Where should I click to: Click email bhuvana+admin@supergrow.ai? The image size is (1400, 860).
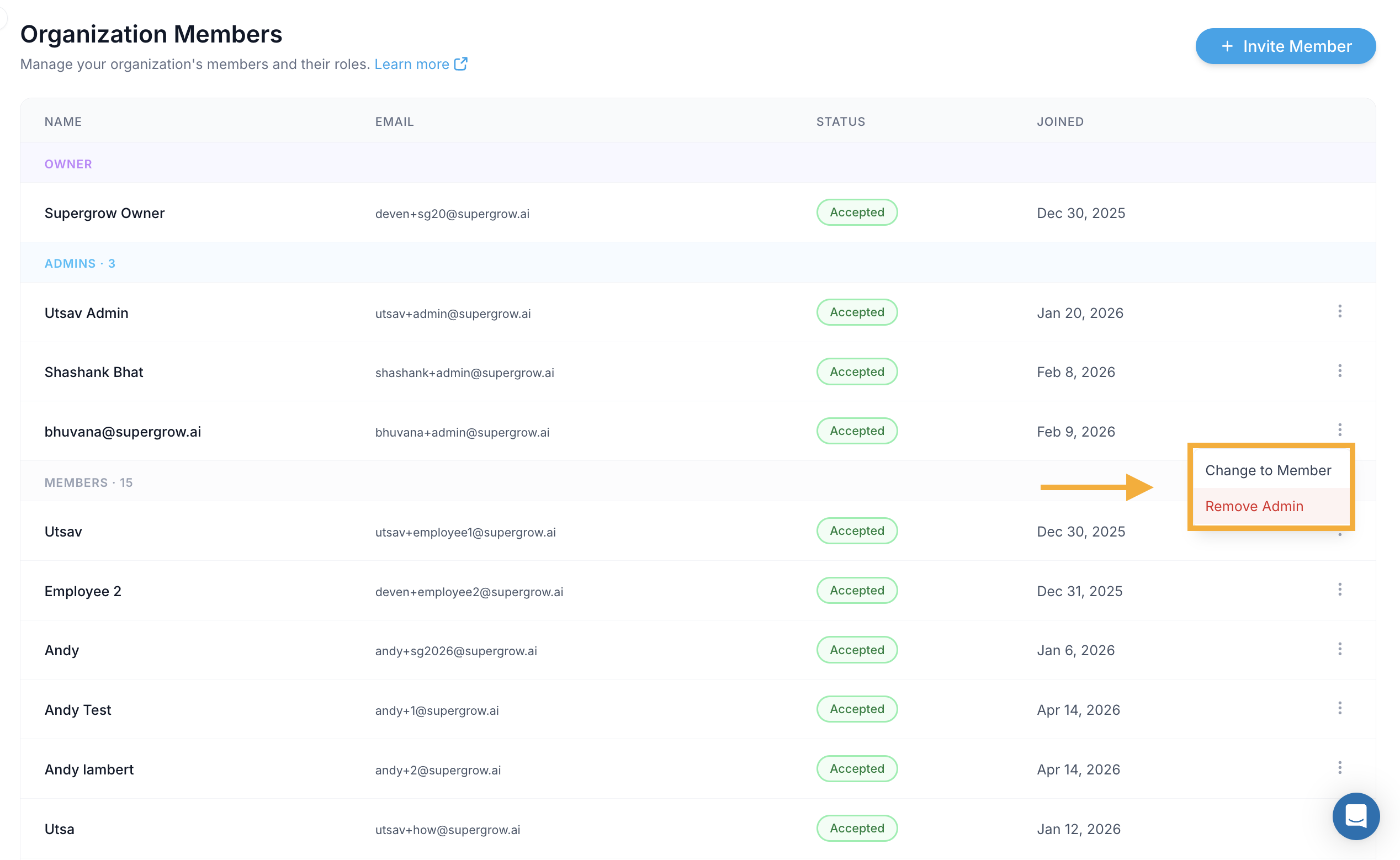(x=462, y=432)
